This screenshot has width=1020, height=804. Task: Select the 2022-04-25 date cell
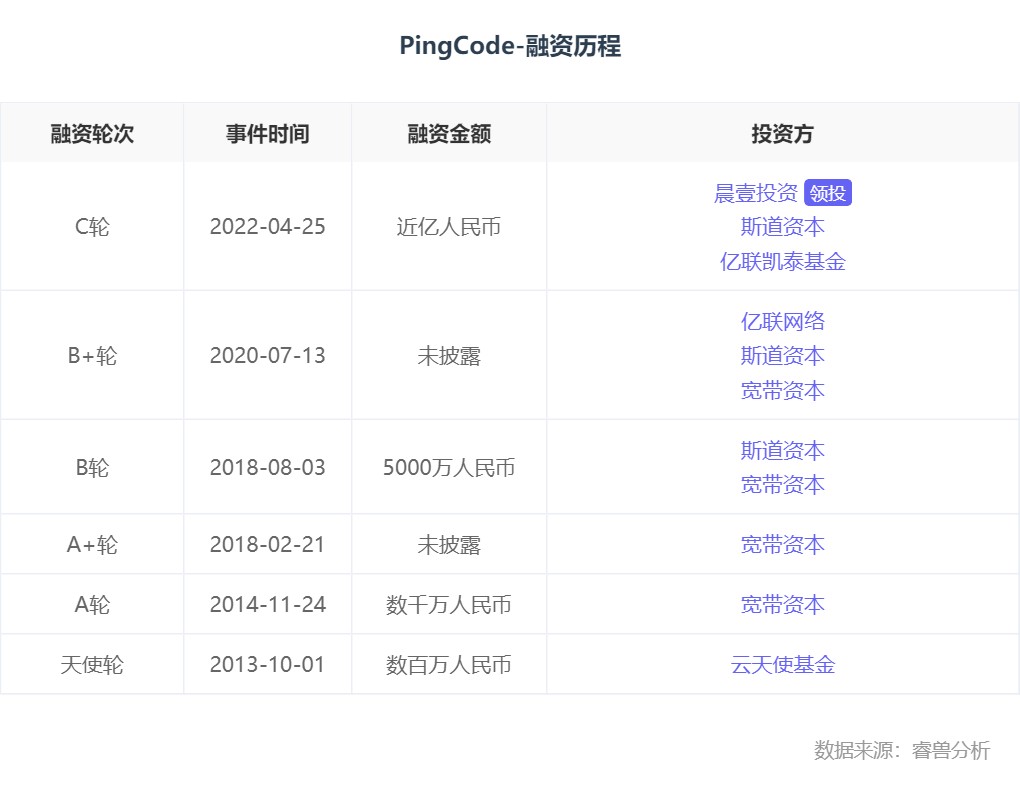coord(267,226)
